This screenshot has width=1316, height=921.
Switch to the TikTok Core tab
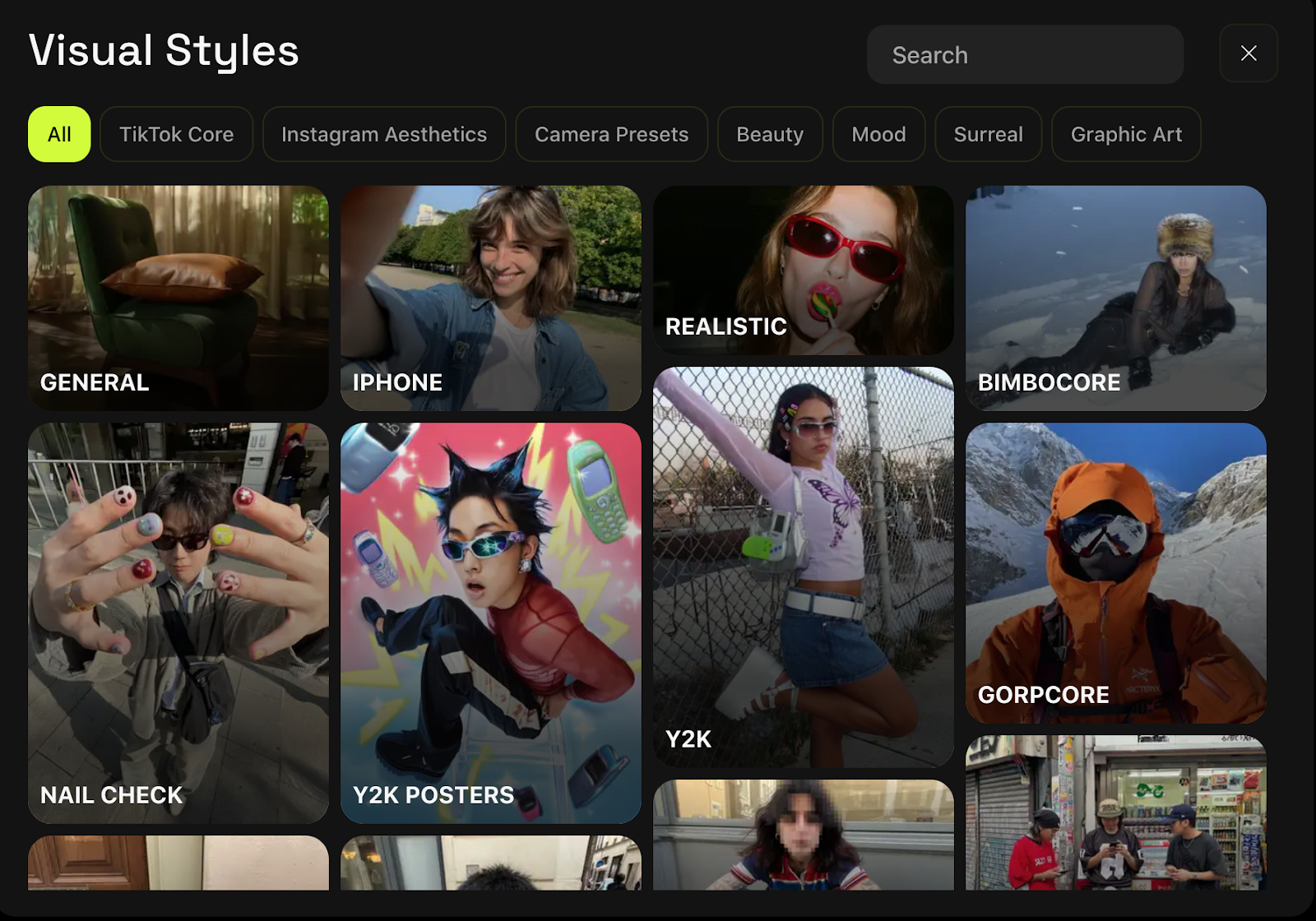tap(176, 134)
